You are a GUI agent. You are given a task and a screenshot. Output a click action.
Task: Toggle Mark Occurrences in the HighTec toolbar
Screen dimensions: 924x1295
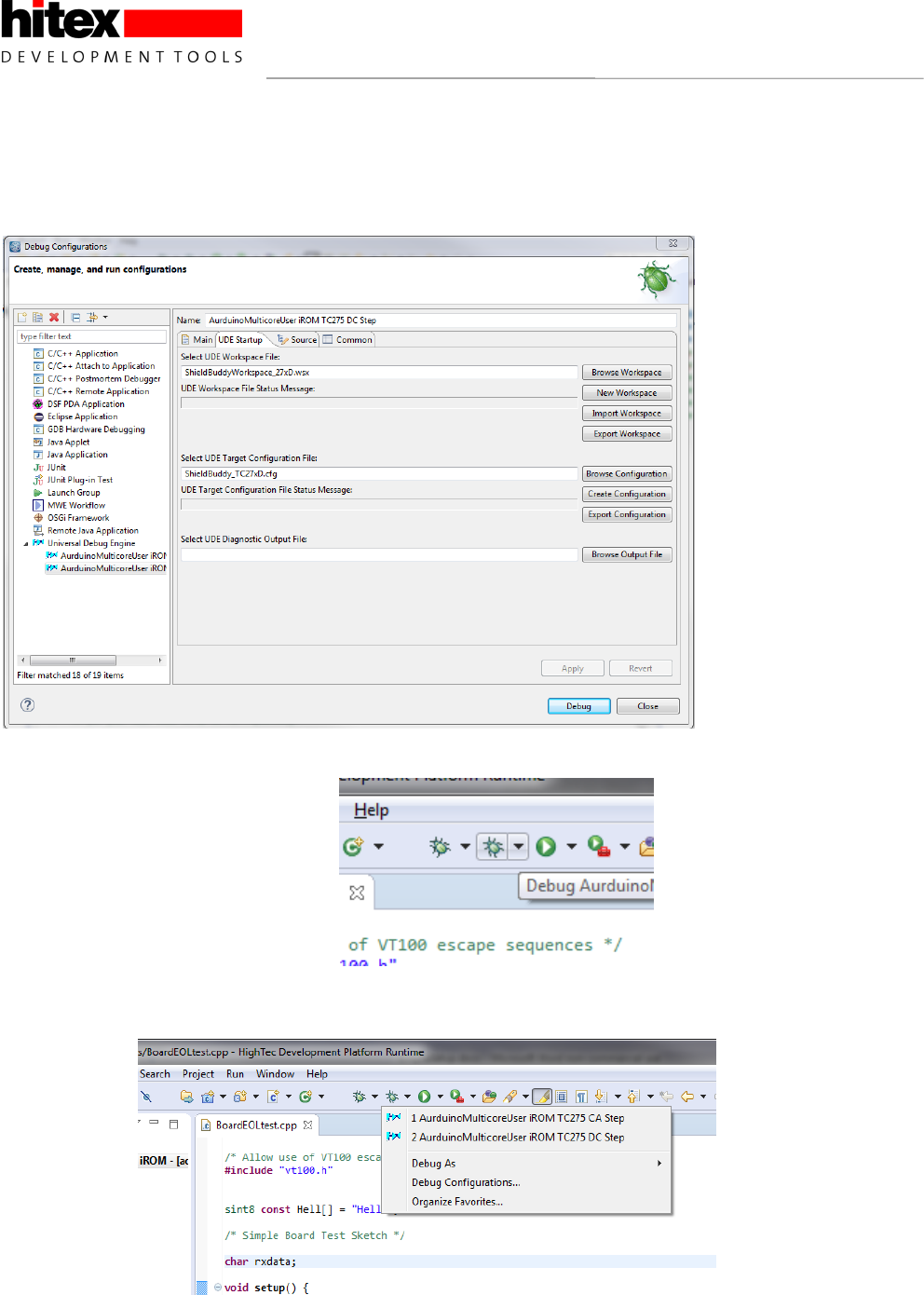point(542,1097)
